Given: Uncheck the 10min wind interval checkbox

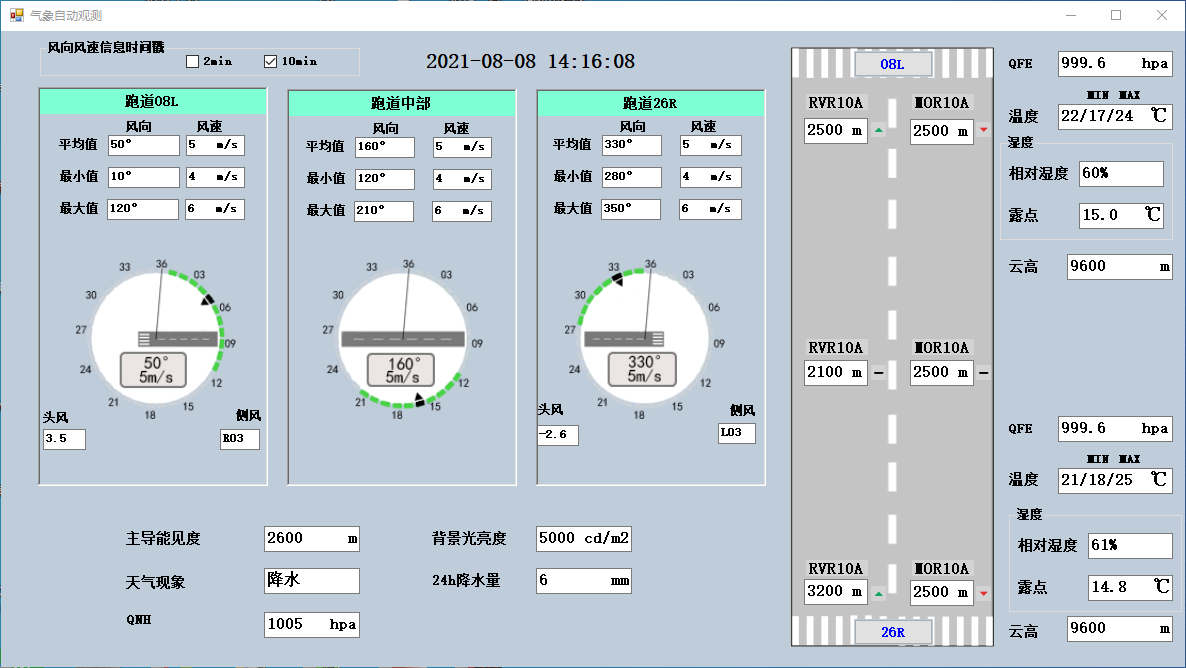Looking at the screenshot, I should pyautogui.click(x=270, y=61).
